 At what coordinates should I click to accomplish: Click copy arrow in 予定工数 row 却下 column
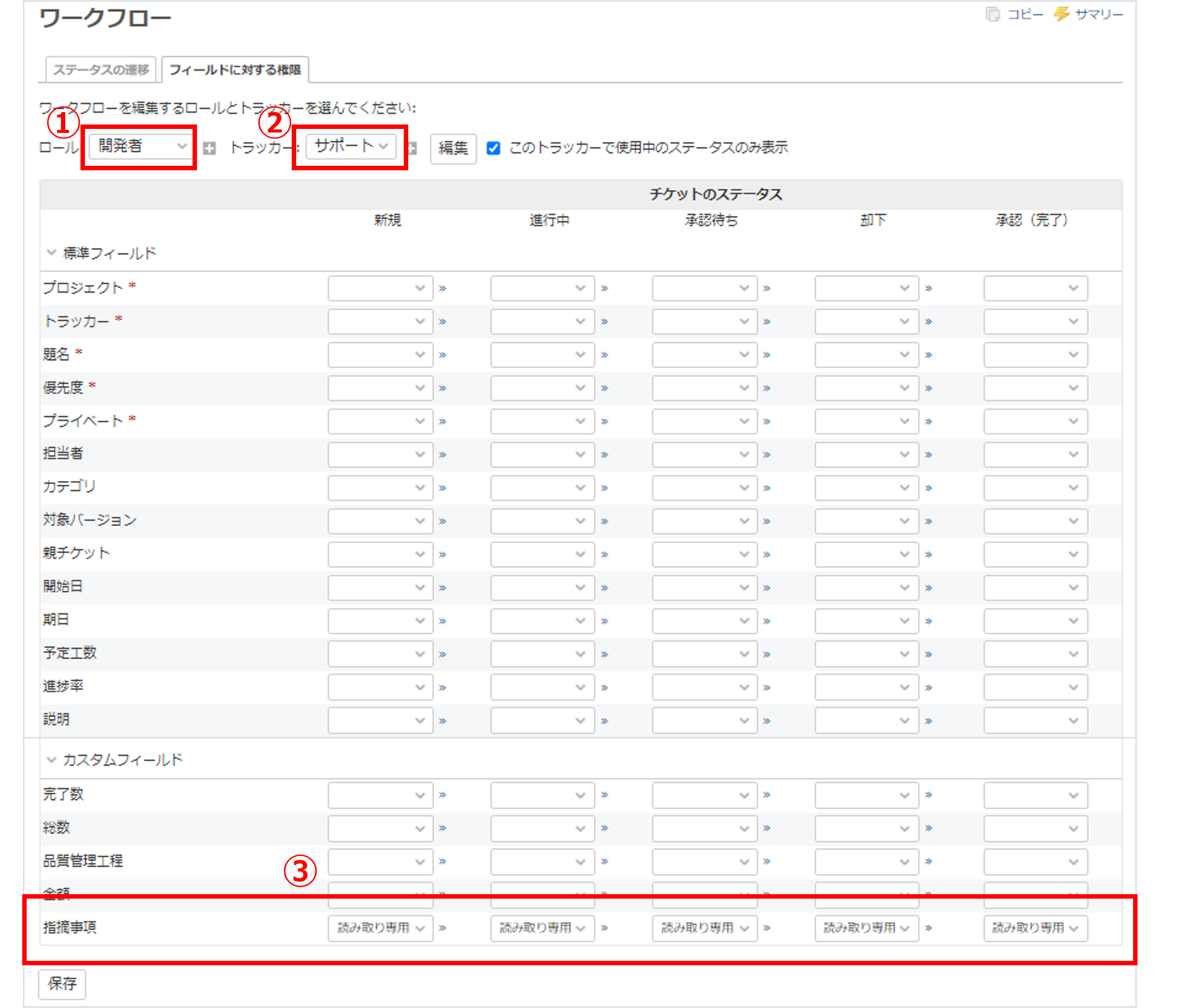tap(929, 654)
